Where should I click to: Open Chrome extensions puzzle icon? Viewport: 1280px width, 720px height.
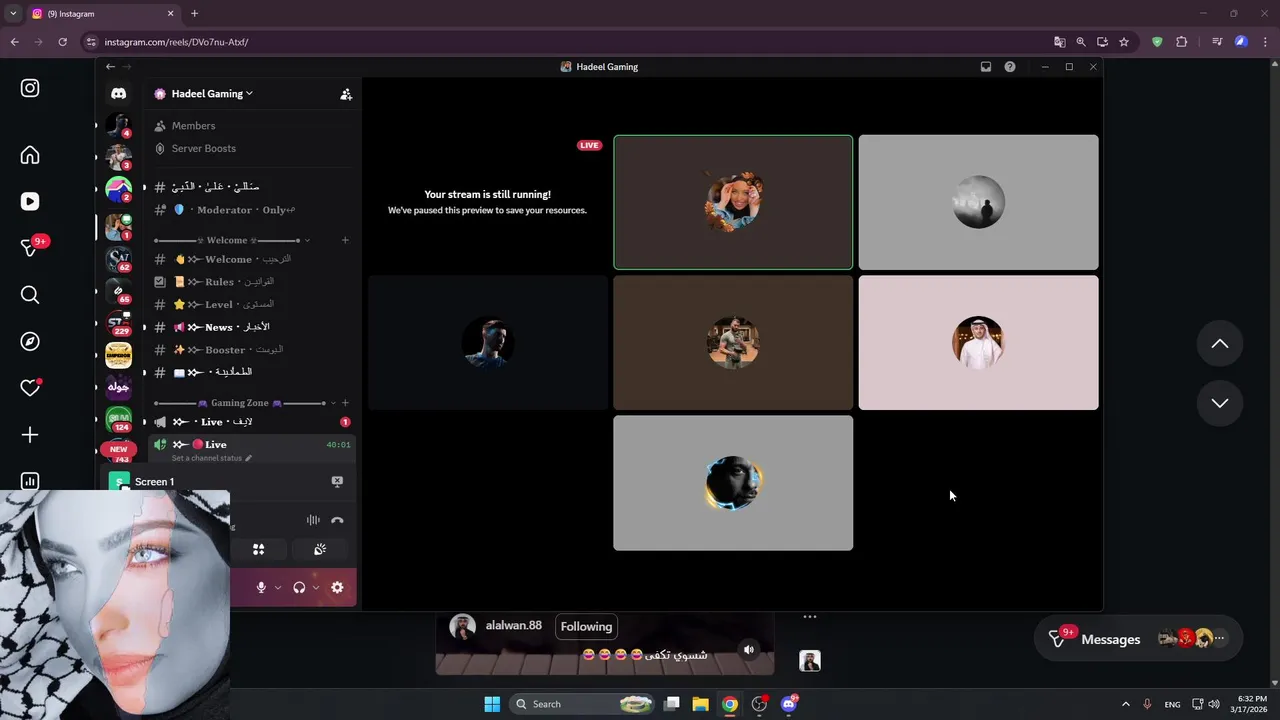tap(1182, 42)
